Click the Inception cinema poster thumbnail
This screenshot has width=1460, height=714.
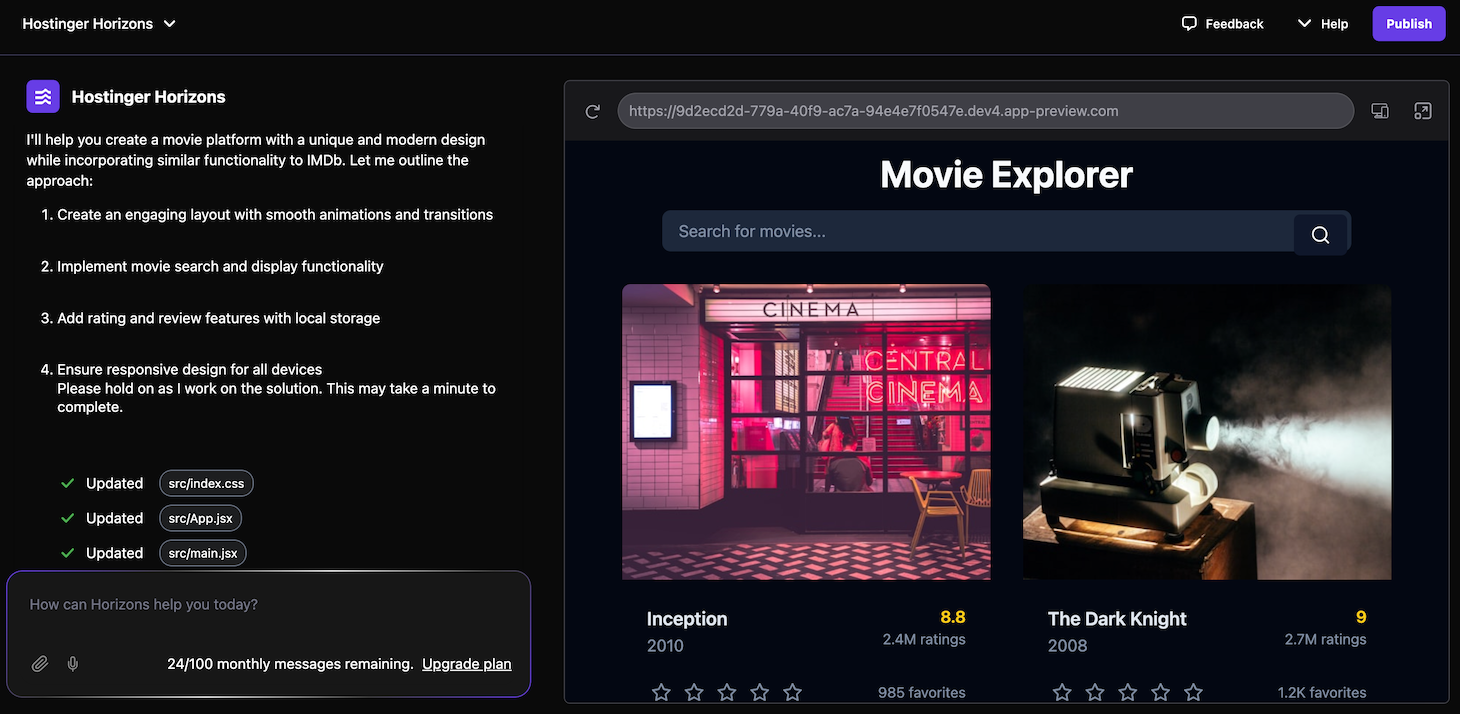[806, 431]
